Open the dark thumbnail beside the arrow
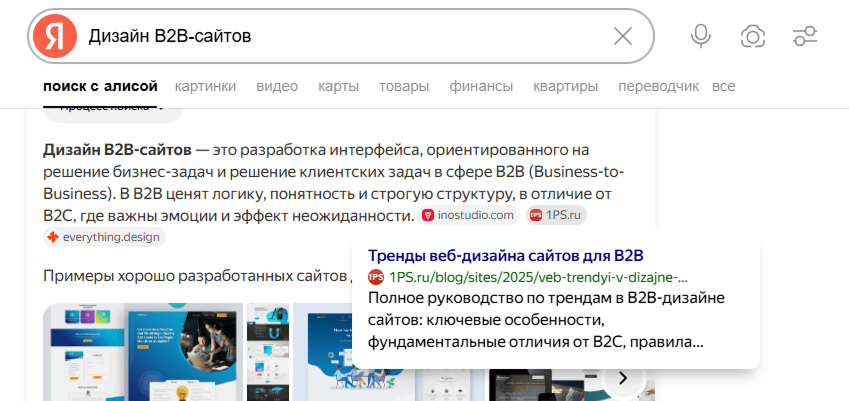The height and width of the screenshot is (401, 849). 541,385
